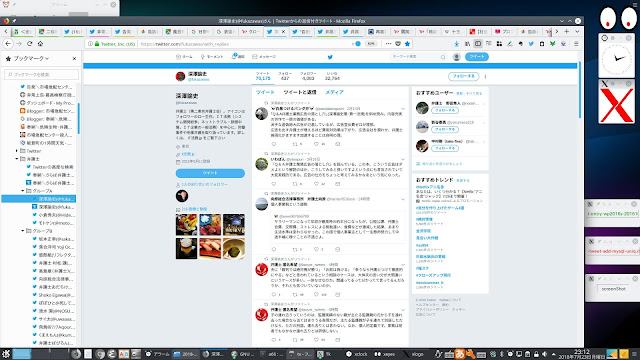640x360 pixels.
Task: Open the page actions three-dot menu
Action: point(388,44)
